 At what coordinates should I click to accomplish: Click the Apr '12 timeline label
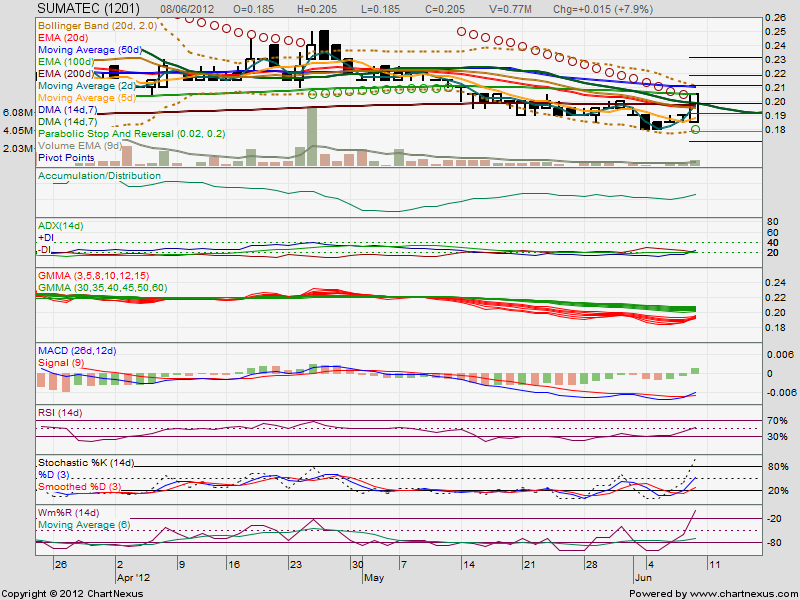132,577
